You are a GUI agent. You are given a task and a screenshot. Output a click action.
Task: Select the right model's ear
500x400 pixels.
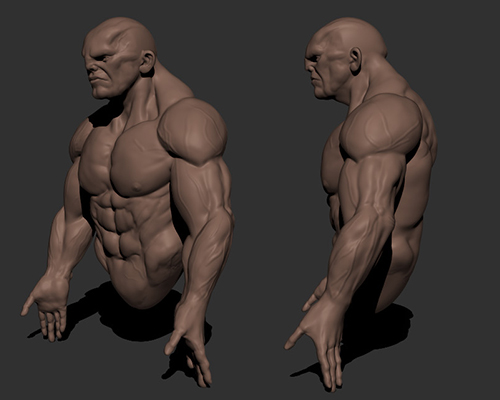(x=356, y=61)
